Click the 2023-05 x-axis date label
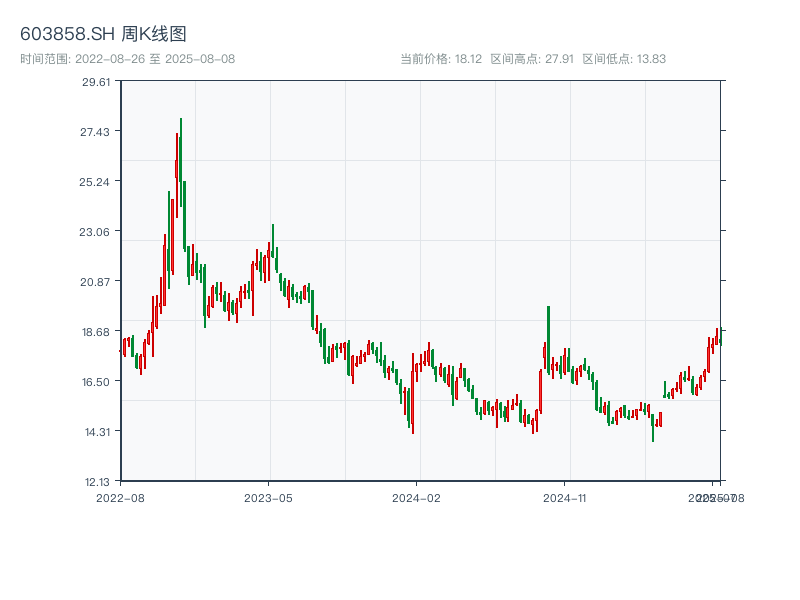This screenshot has height=600, width=800. (268, 497)
